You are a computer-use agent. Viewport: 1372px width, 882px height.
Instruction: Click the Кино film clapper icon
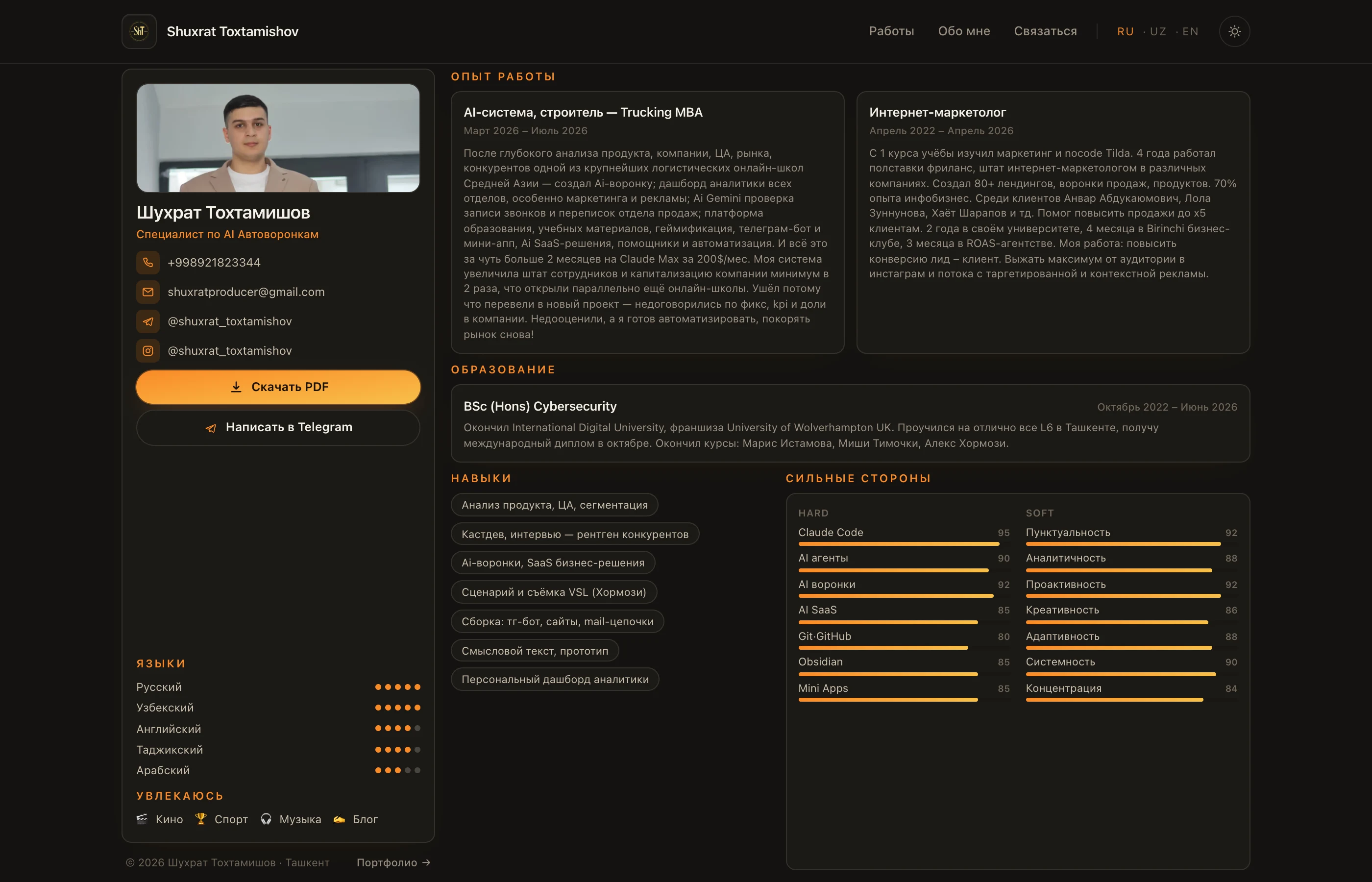coord(142,819)
